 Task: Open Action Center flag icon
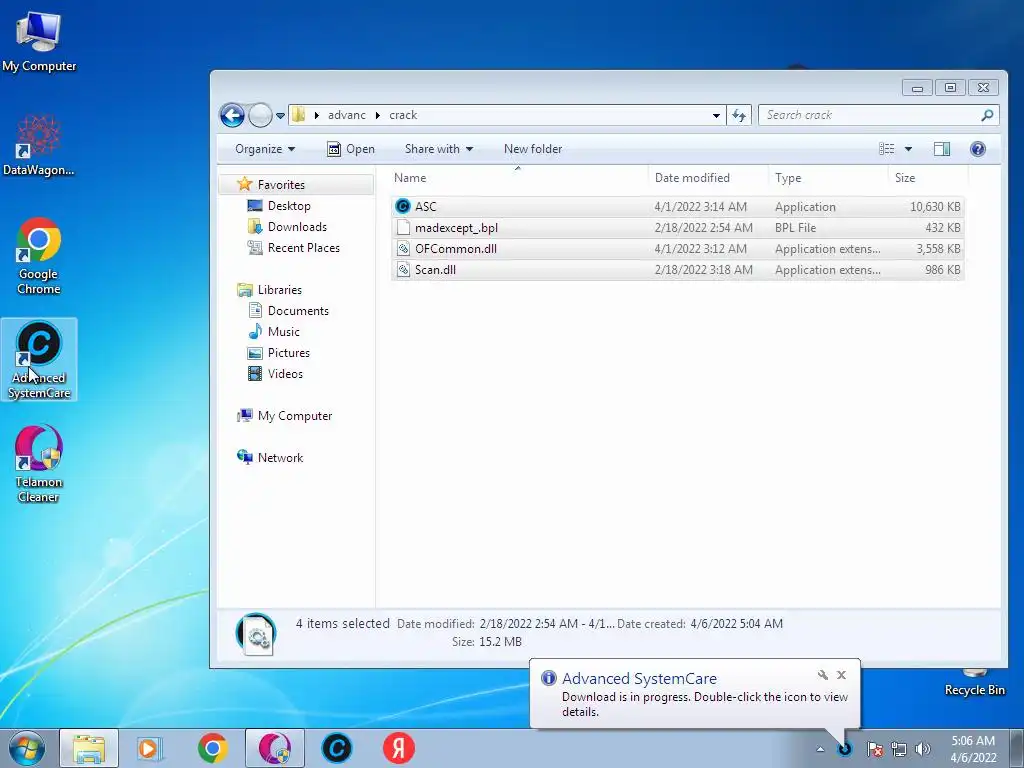point(874,749)
